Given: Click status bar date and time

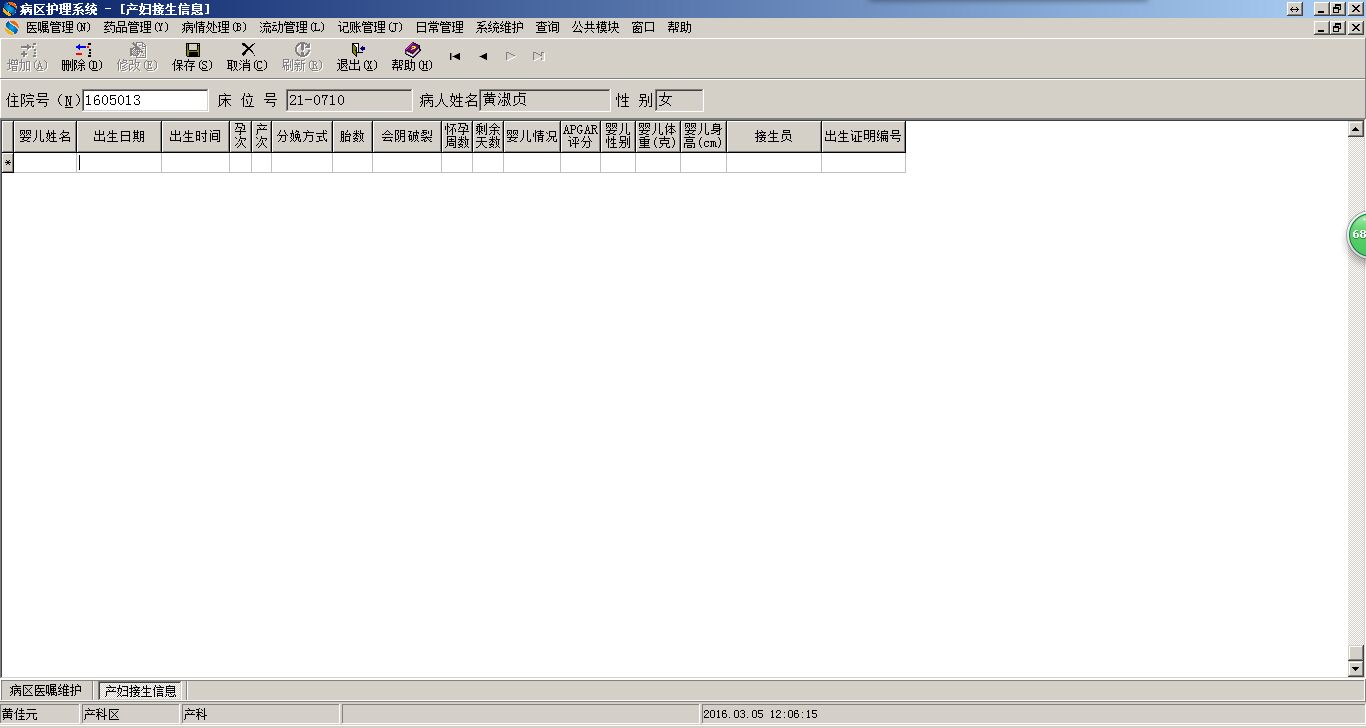Looking at the screenshot, I should 761,715.
